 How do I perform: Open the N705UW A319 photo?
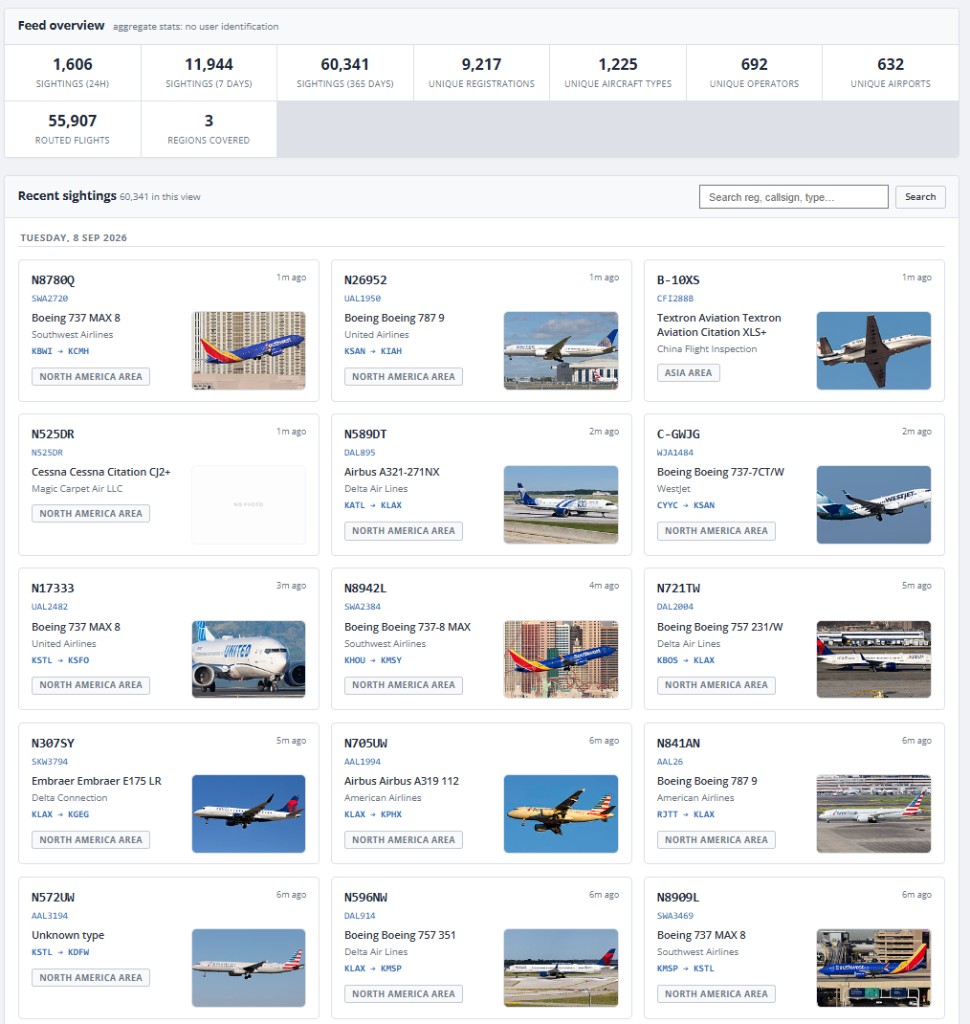[x=560, y=814]
